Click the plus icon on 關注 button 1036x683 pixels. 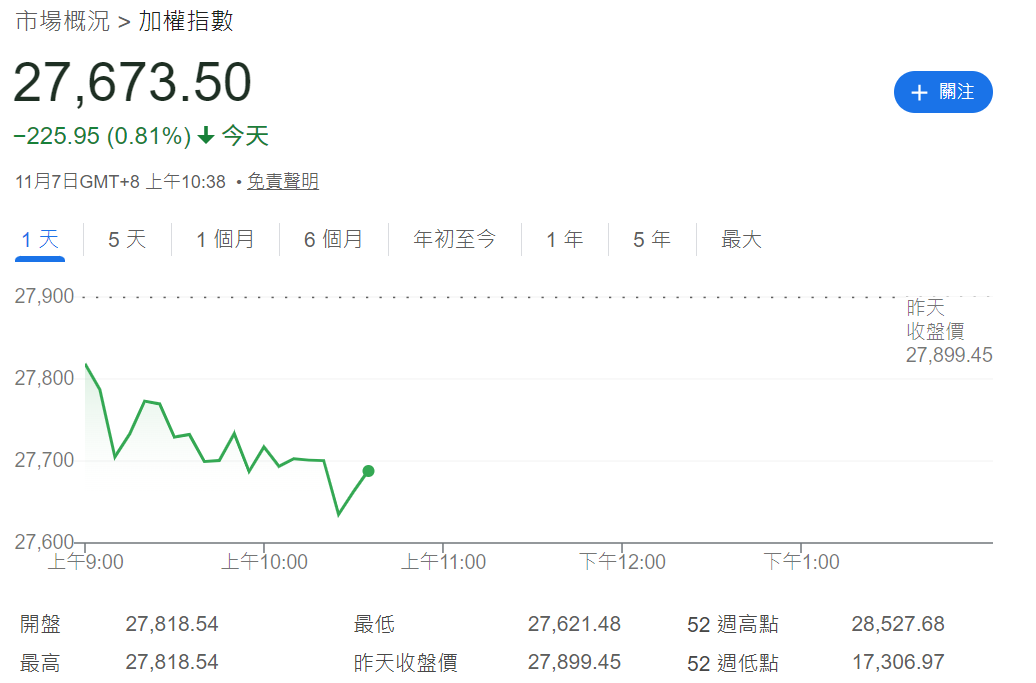(919, 92)
